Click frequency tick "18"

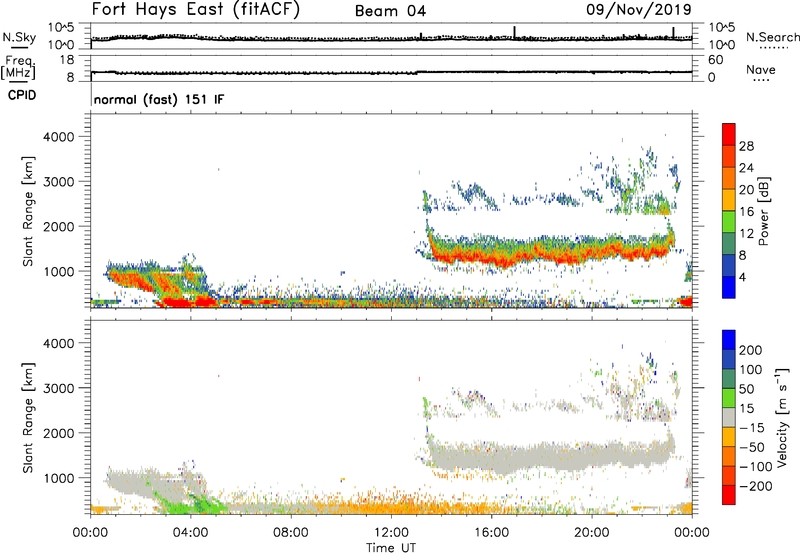(67, 60)
